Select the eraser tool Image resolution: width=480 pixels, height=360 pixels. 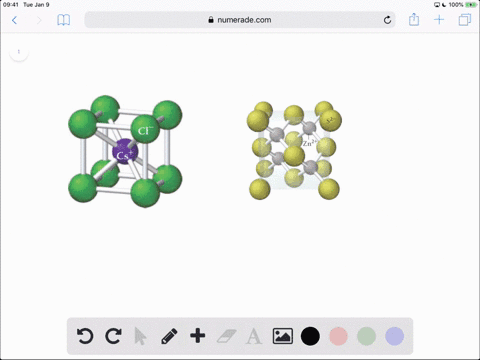(x=226, y=336)
